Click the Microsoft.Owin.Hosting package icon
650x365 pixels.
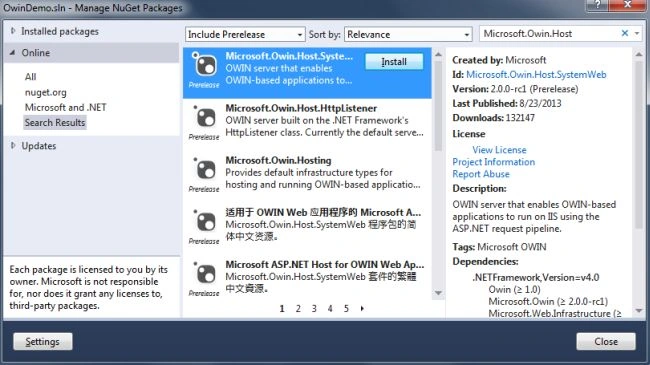click(x=204, y=169)
